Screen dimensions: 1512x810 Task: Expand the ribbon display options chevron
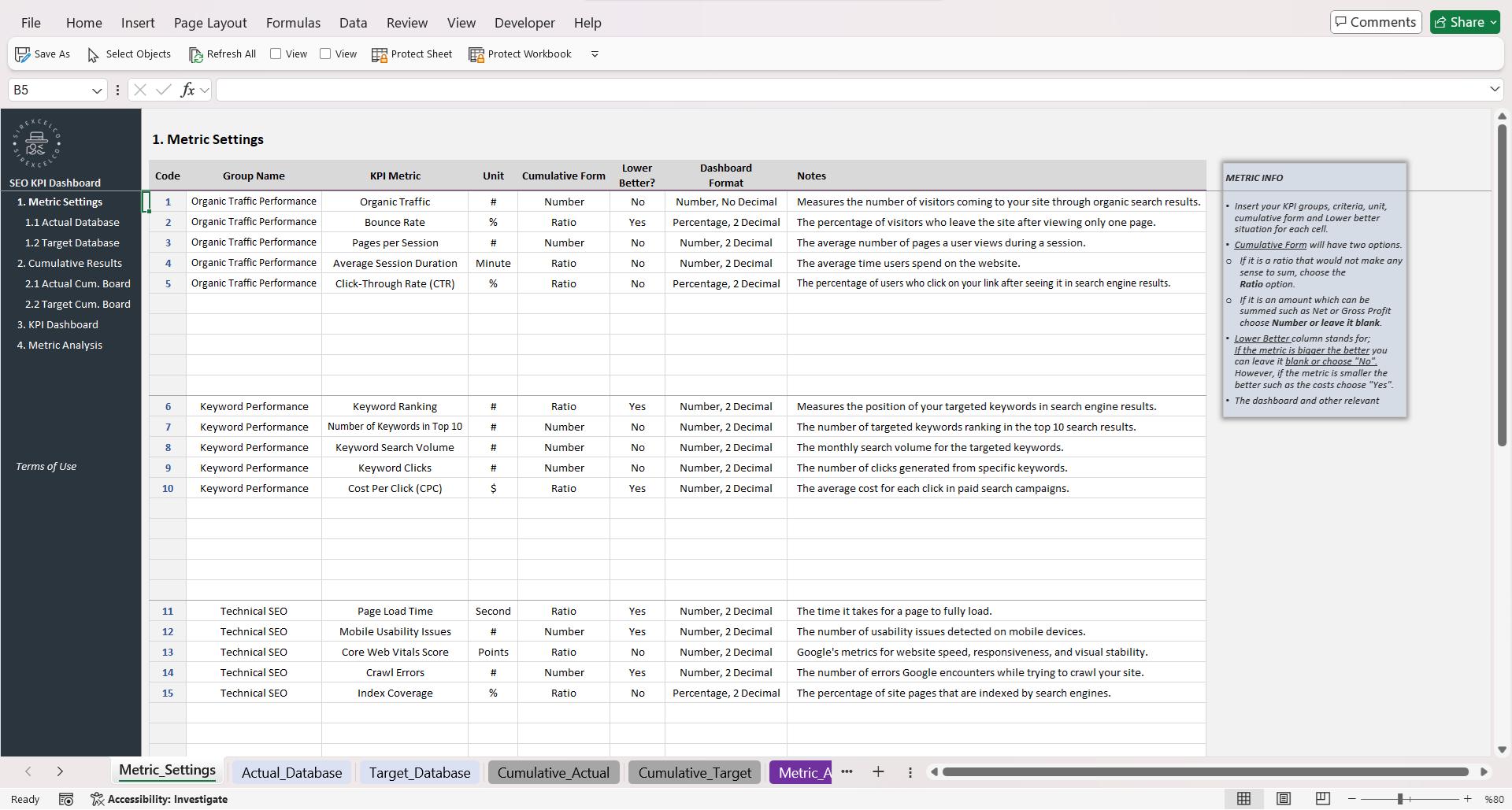coord(595,54)
